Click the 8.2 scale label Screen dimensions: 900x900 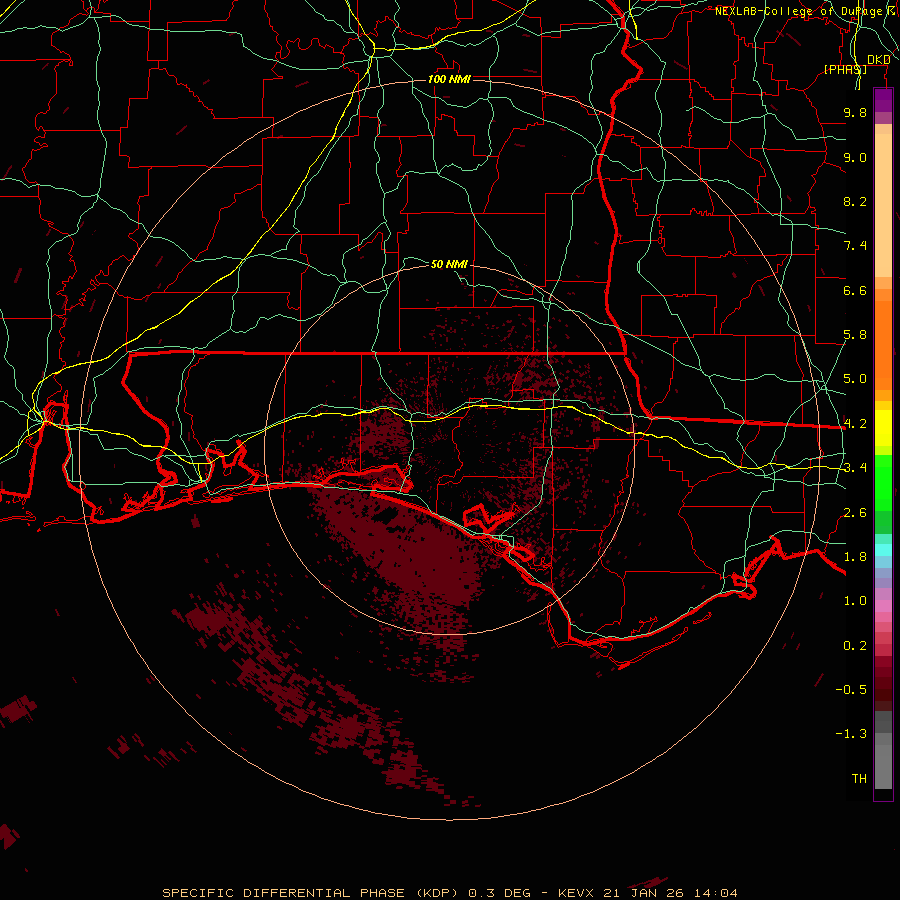click(x=855, y=201)
